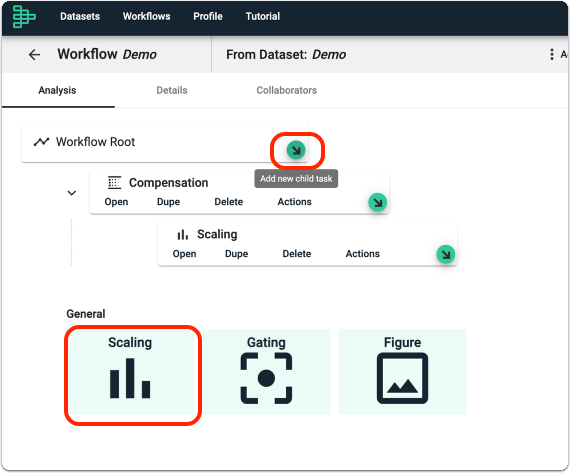Open the Profile menu
This screenshot has height=473, width=570.
click(x=208, y=16)
